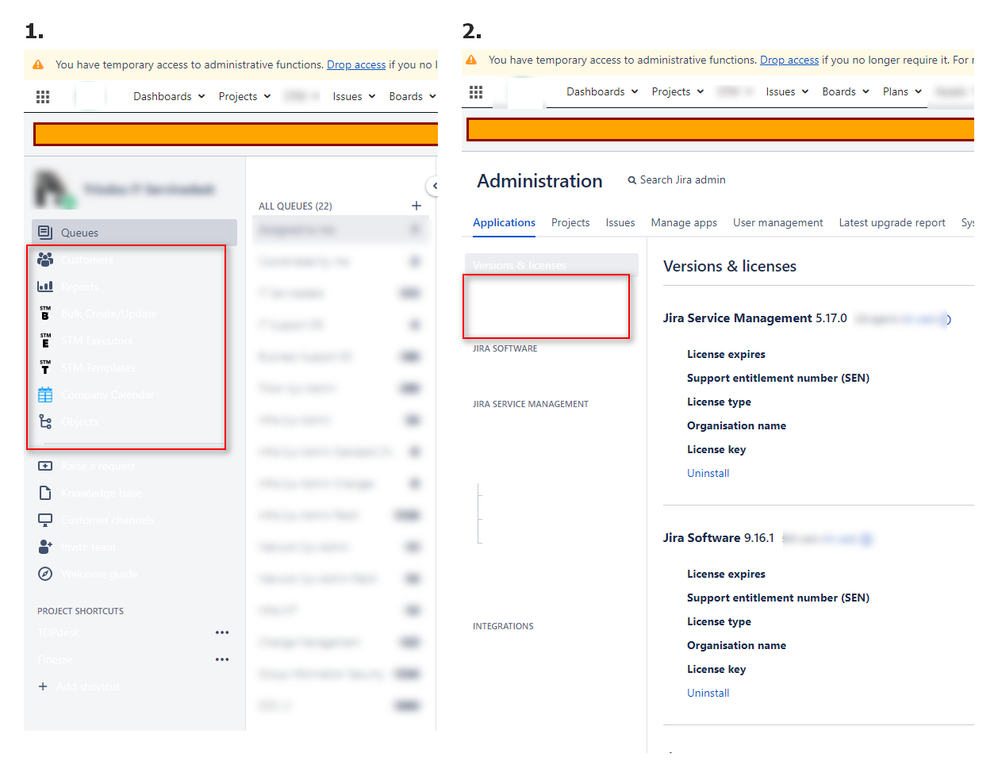This screenshot has height=777, width=998.
Task: Open app switcher grid in screenshot 1
Action: click(43, 97)
